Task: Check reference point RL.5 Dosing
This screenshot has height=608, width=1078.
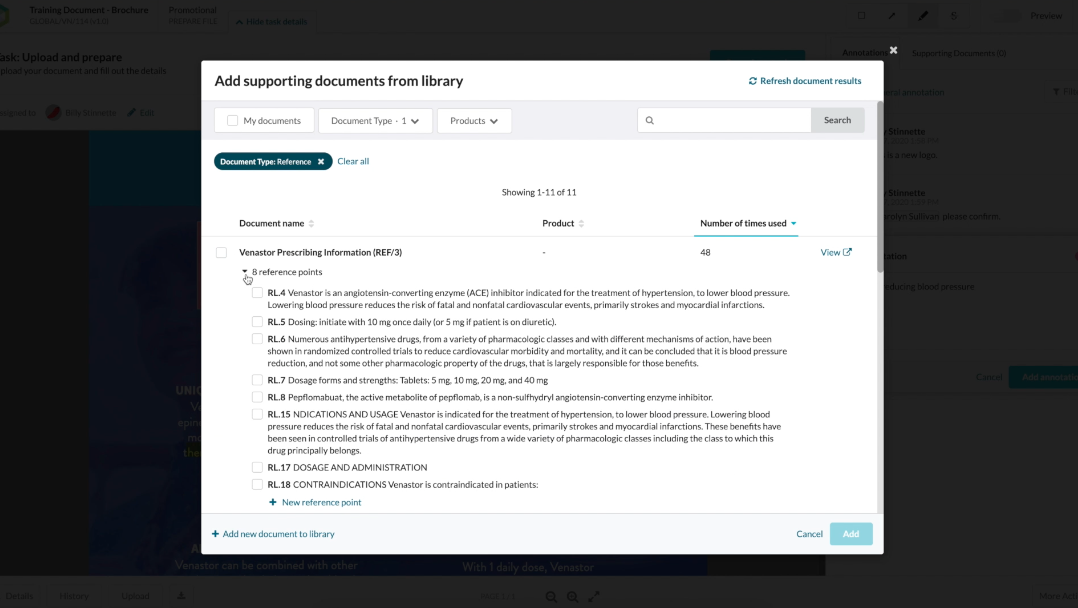Action: 257,322
